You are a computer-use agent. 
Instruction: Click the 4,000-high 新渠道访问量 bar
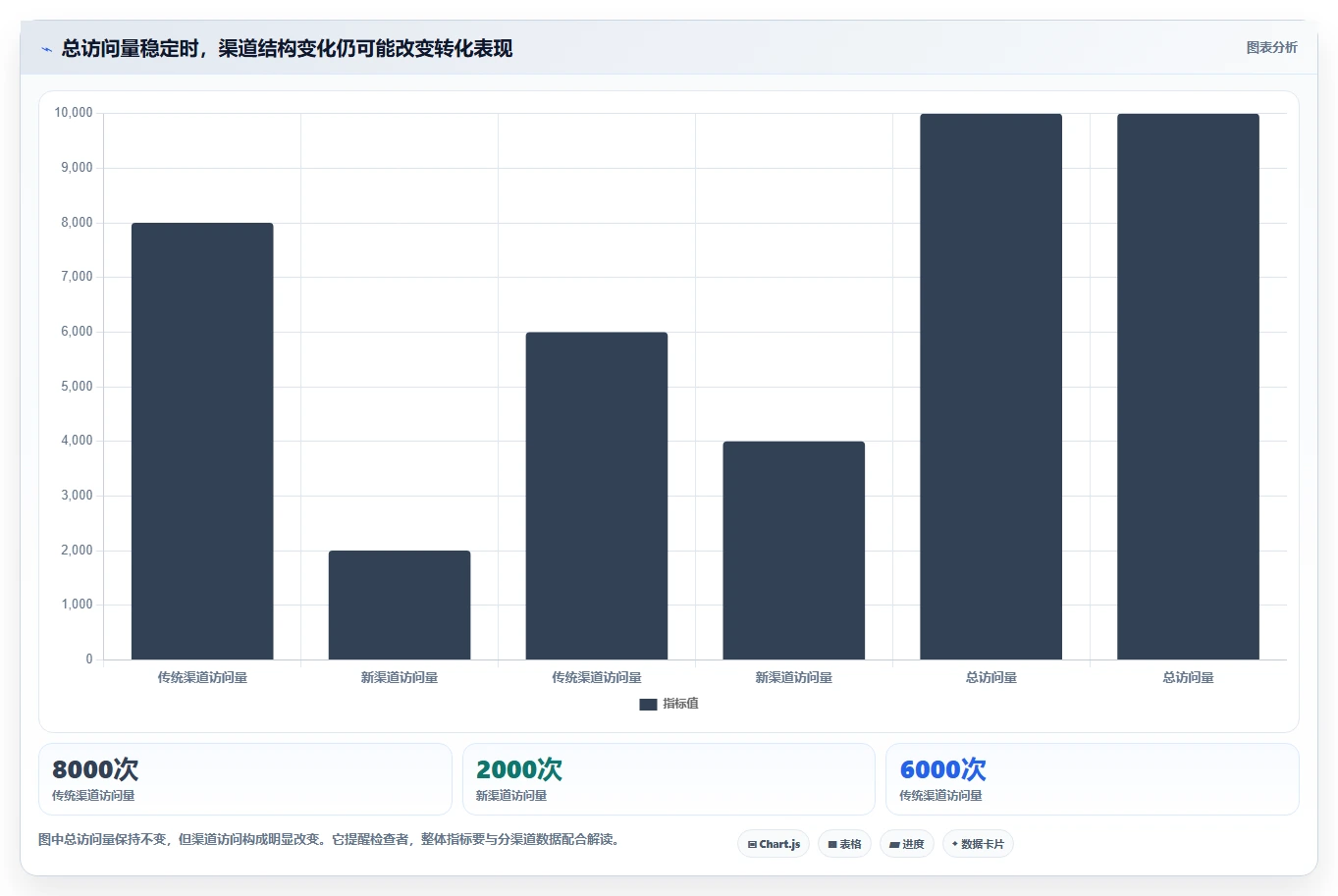(794, 551)
